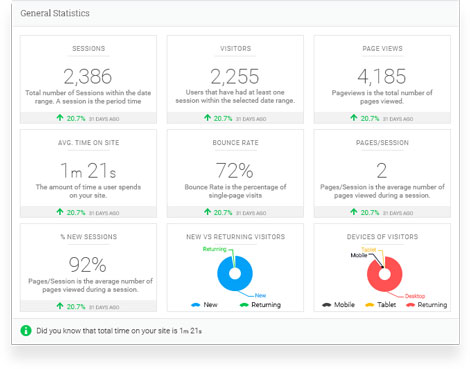Viewport: 470px width, 369px height.
Task: Click Mobile callout label on devices chart
Action: 359,255
